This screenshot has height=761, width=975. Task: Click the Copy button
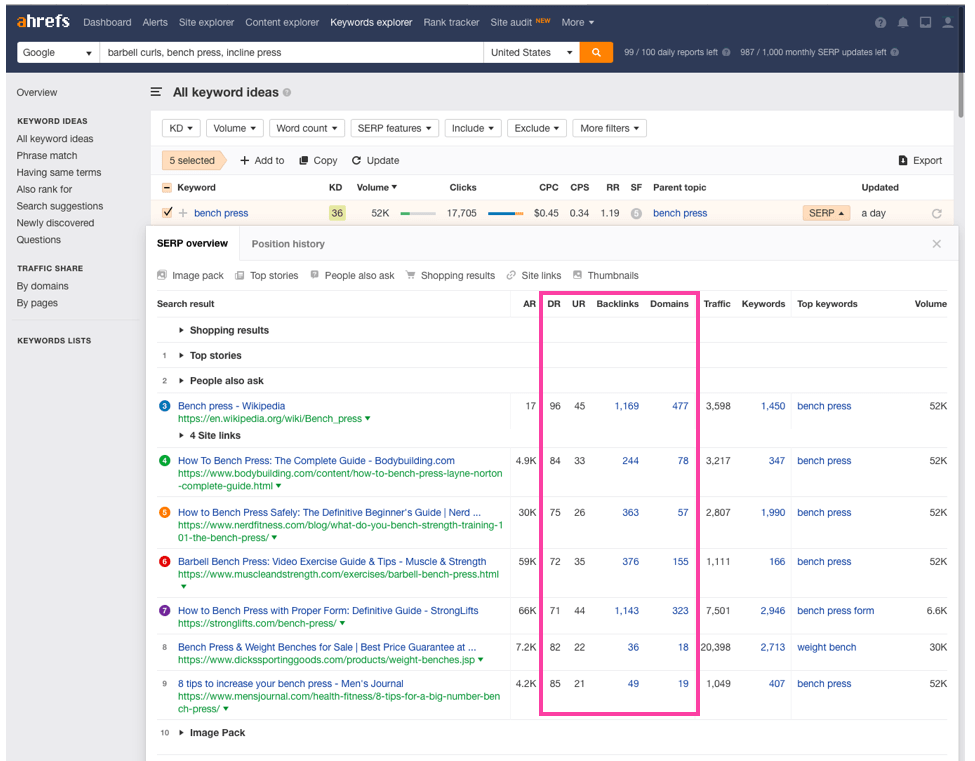(318, 160)
